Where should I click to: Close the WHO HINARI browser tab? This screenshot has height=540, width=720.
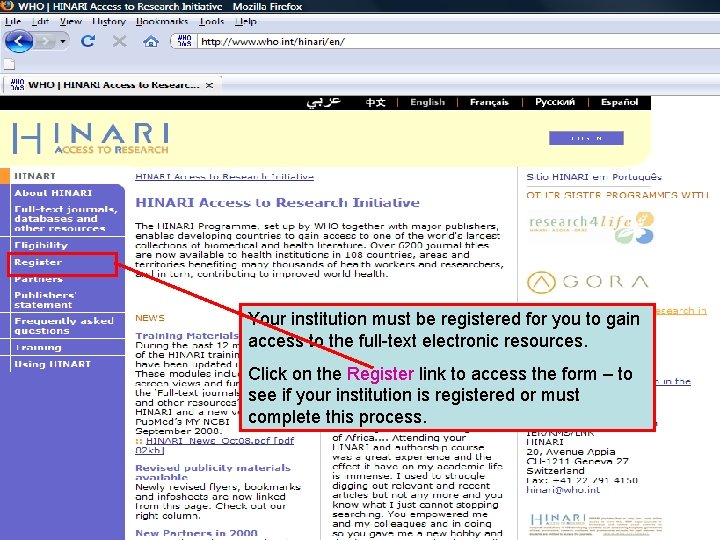[209, 85]
